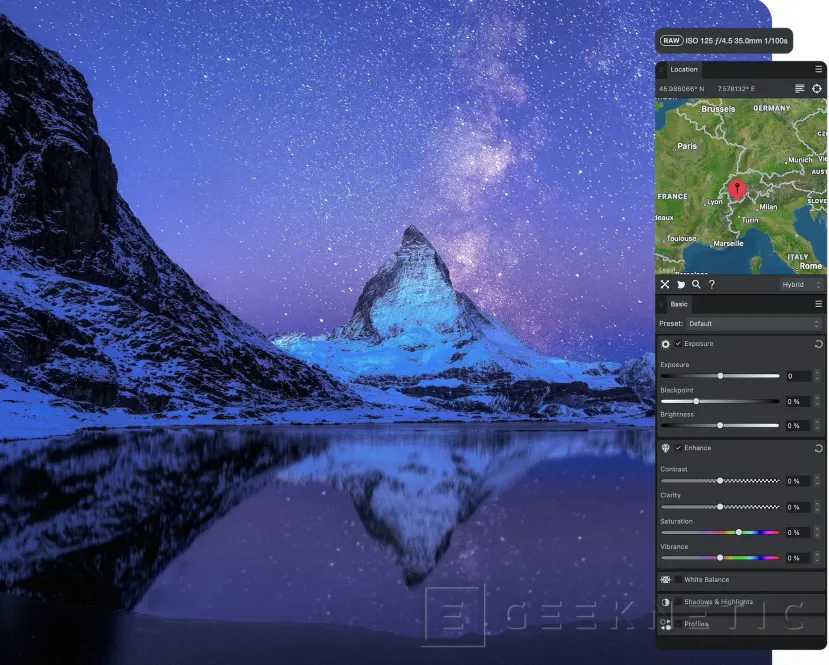Click Rome on the map
Viewport: 829px width, 665px height.
click(810, 266)
